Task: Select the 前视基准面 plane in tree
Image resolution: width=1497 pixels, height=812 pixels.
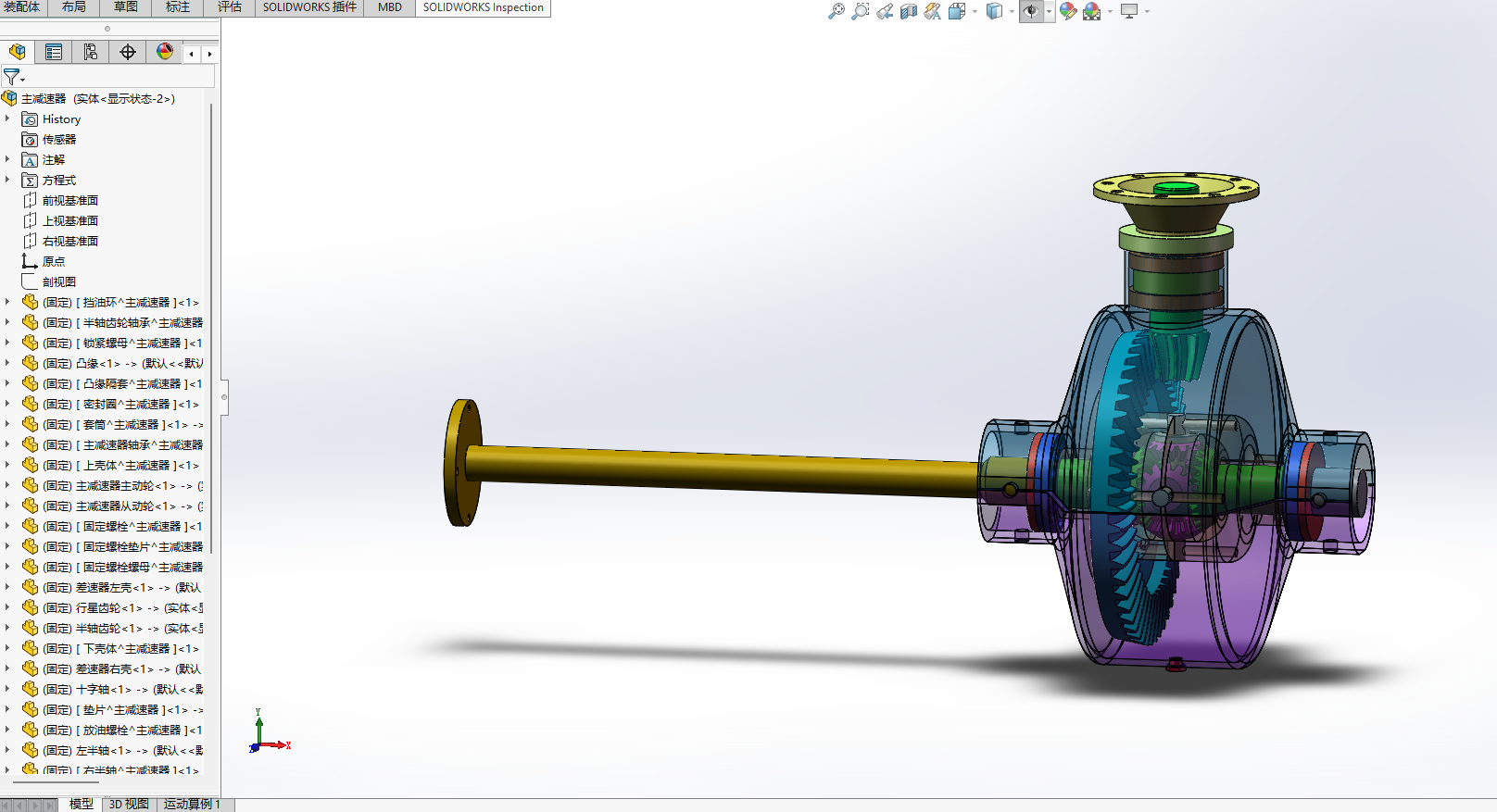Action: [x=69, y=200]
